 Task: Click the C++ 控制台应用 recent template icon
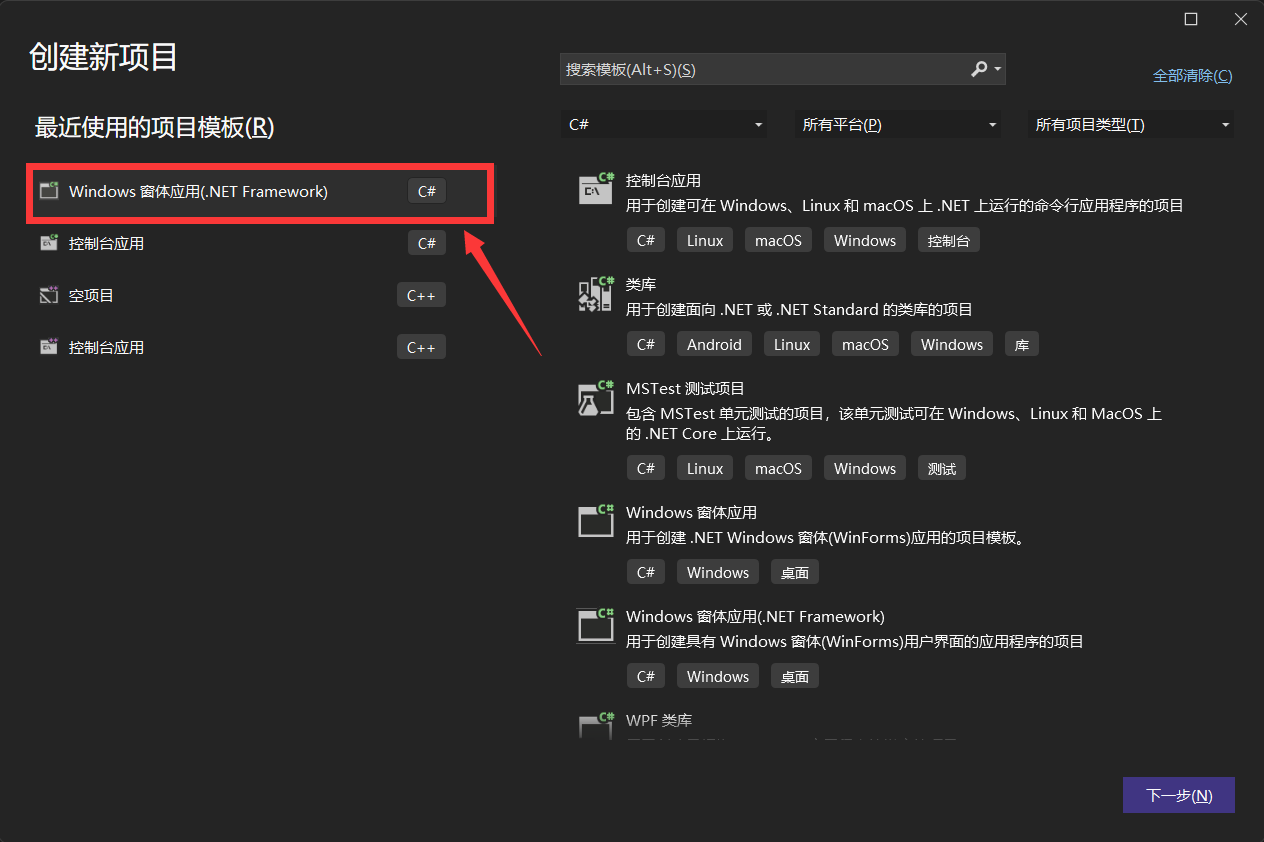point(49,347)
